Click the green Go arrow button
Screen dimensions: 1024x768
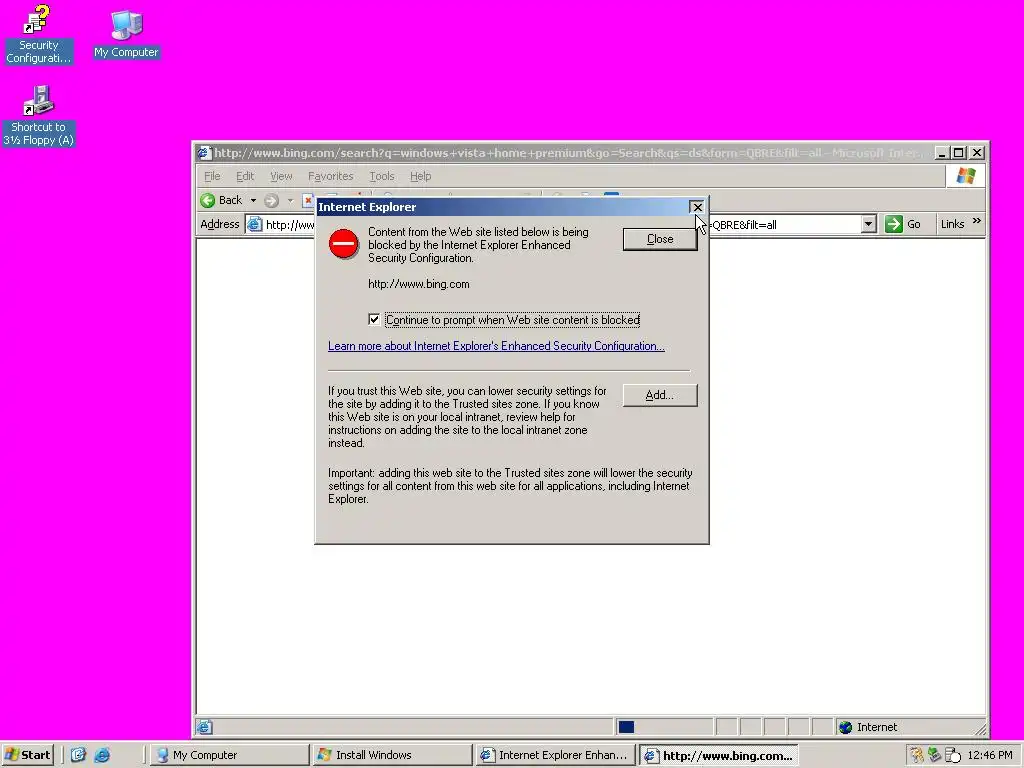point(893,224)
